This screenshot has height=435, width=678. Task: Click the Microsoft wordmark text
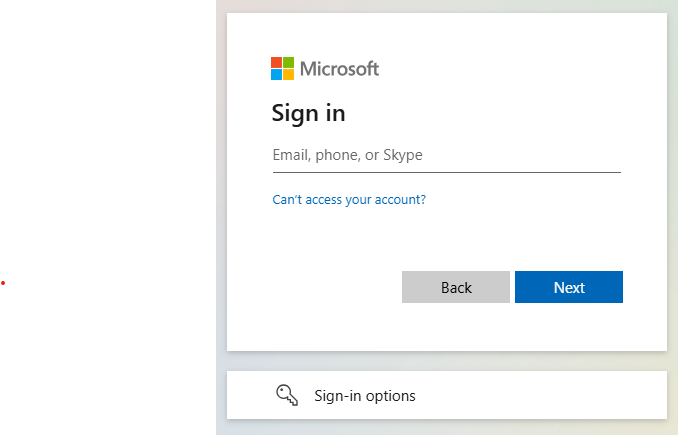[340, 69]
